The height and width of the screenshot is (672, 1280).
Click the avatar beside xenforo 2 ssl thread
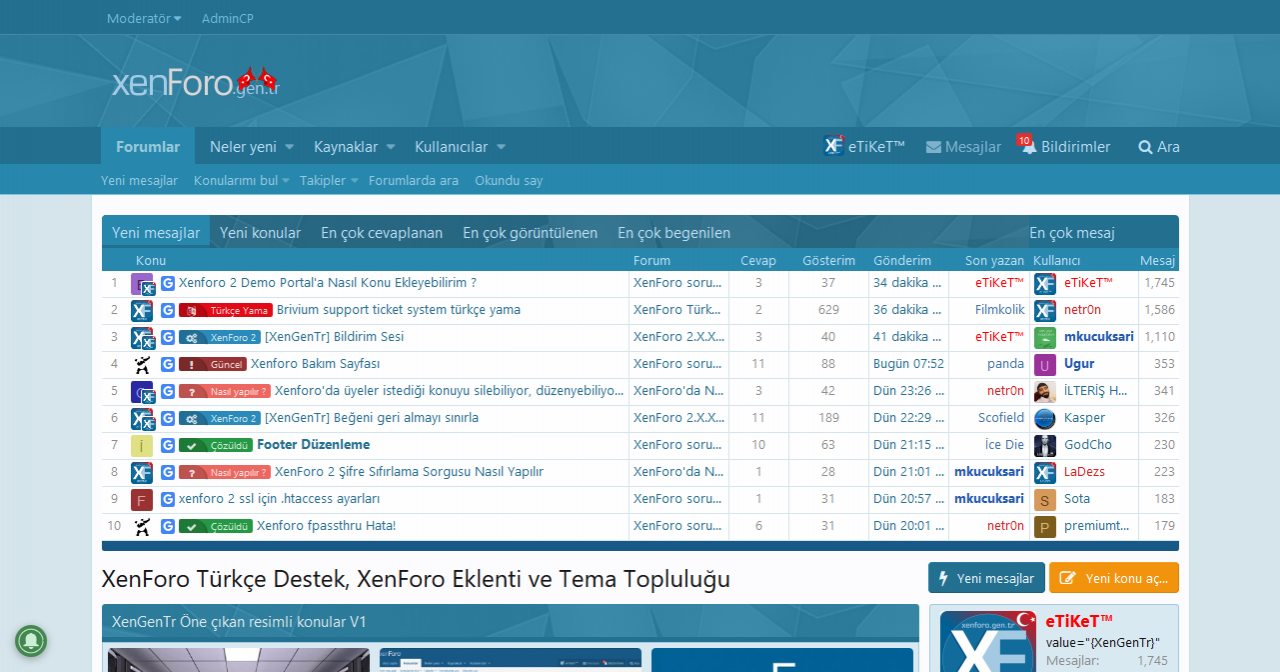point(142,499)
